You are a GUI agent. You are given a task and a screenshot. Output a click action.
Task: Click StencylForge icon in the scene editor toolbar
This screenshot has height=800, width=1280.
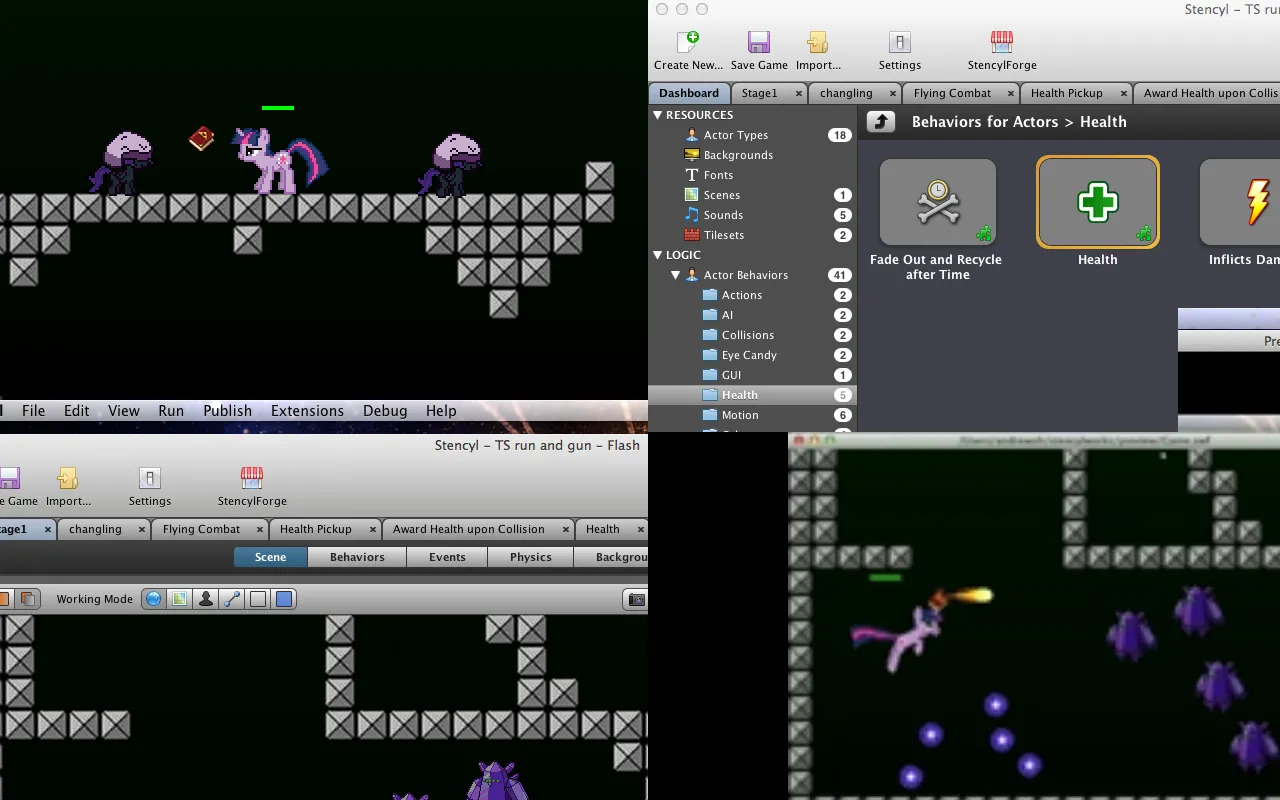point(251,478)
